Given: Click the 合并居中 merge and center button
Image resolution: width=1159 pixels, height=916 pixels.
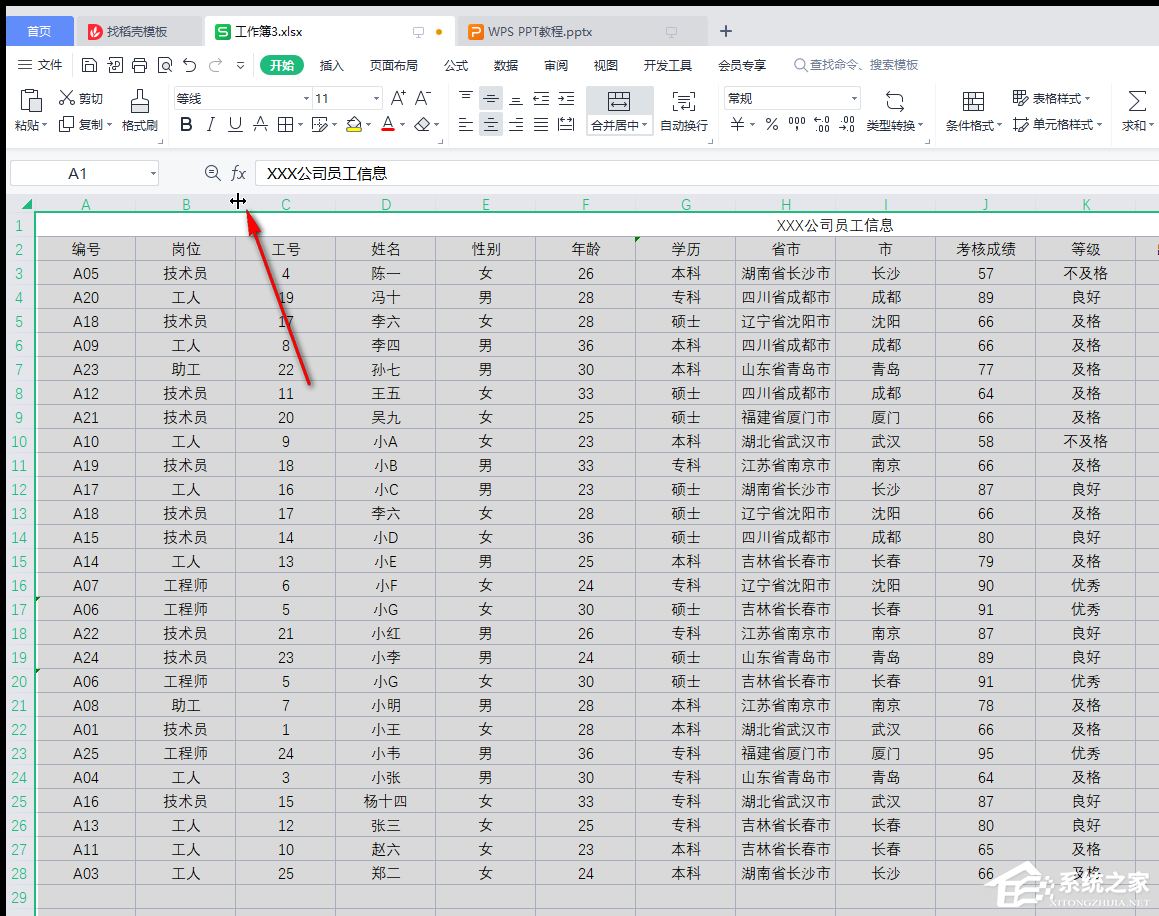Looking at the screenshot, I should [x=619, y=102].
